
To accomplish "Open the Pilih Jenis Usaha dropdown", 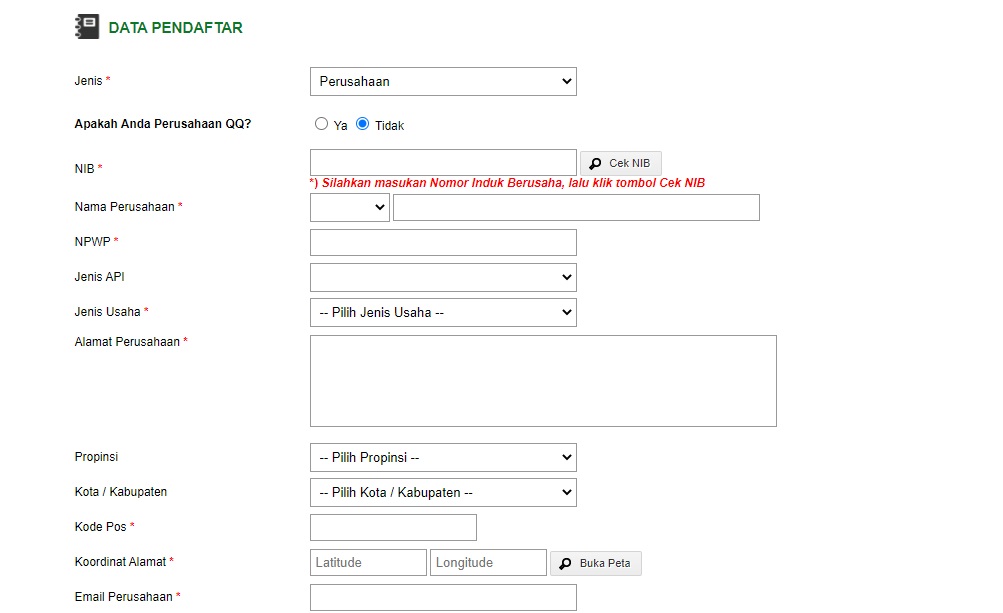I will click(443, 312).
